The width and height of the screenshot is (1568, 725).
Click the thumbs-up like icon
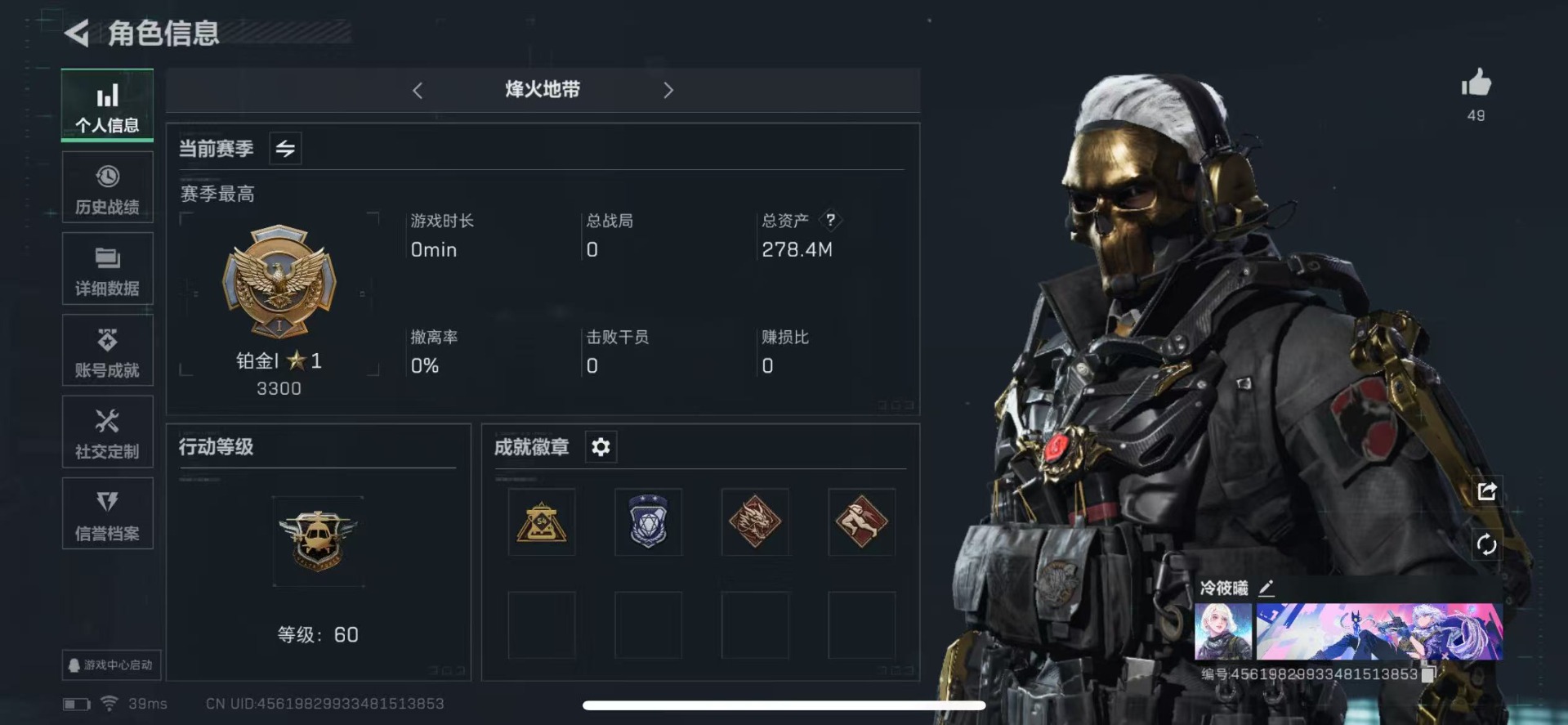pos(1476,83)
